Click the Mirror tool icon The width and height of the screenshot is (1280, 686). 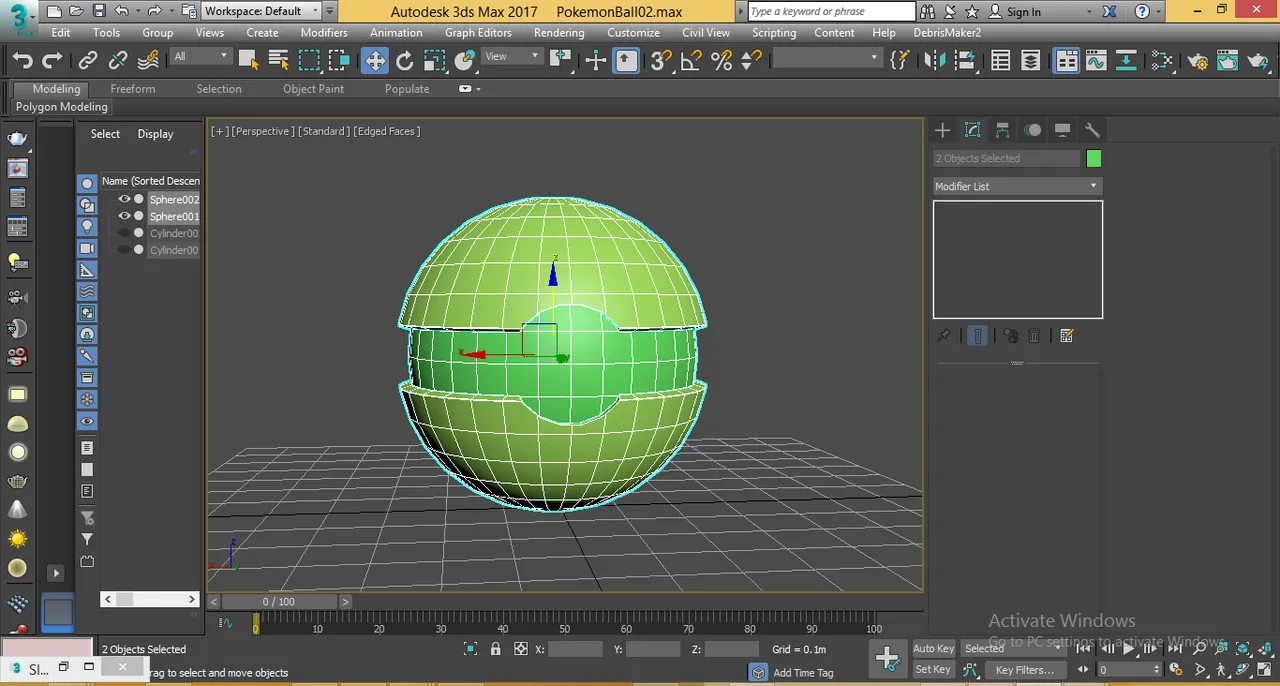(x=934, y=61)
